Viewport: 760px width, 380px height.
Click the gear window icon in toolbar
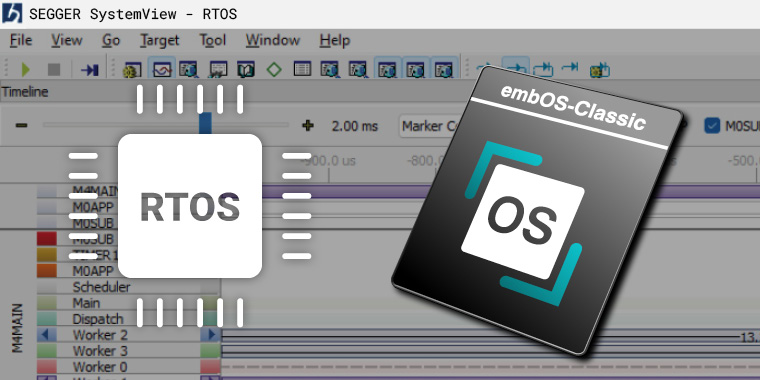132,70
